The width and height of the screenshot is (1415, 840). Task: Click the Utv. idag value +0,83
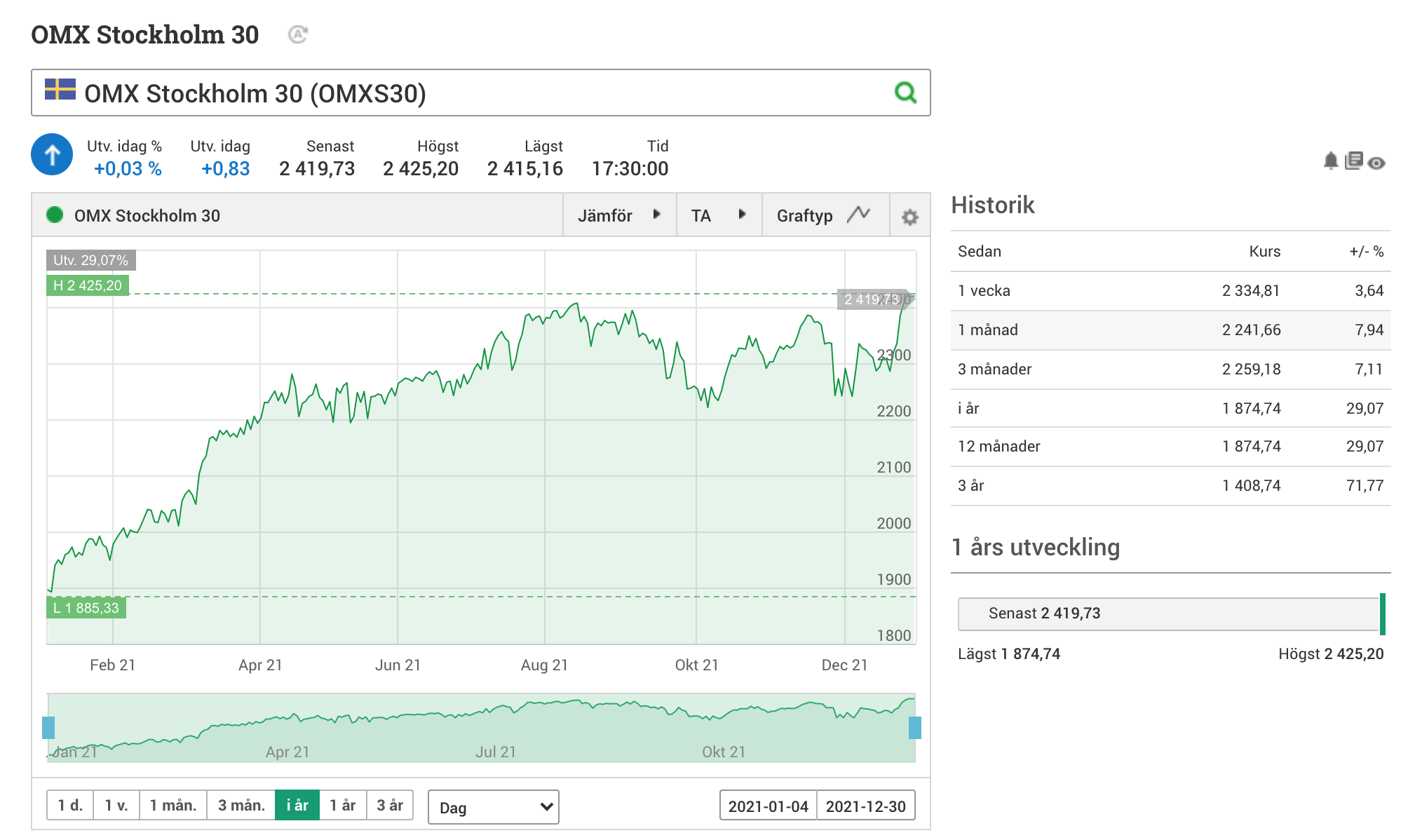[x=225, y=169]
